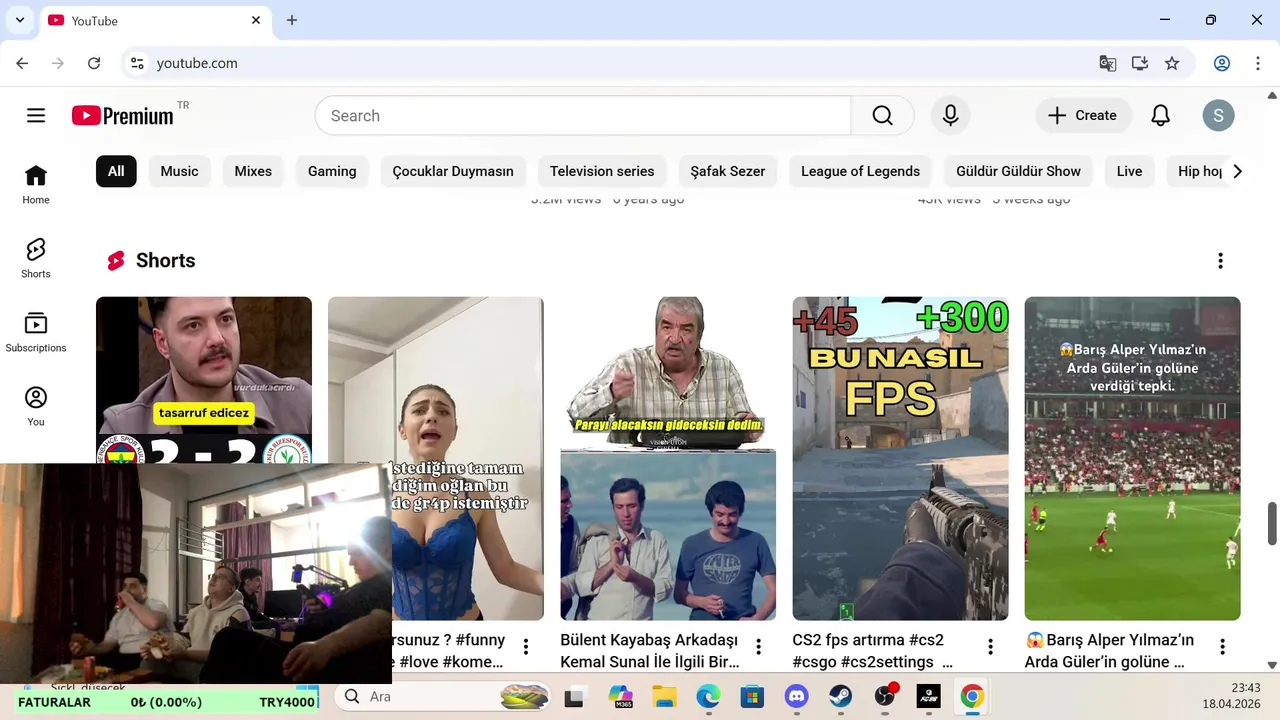The image size is (1280, 720).
Task: Open options for Bülent Kayabaş short
Action: [758, 647]
